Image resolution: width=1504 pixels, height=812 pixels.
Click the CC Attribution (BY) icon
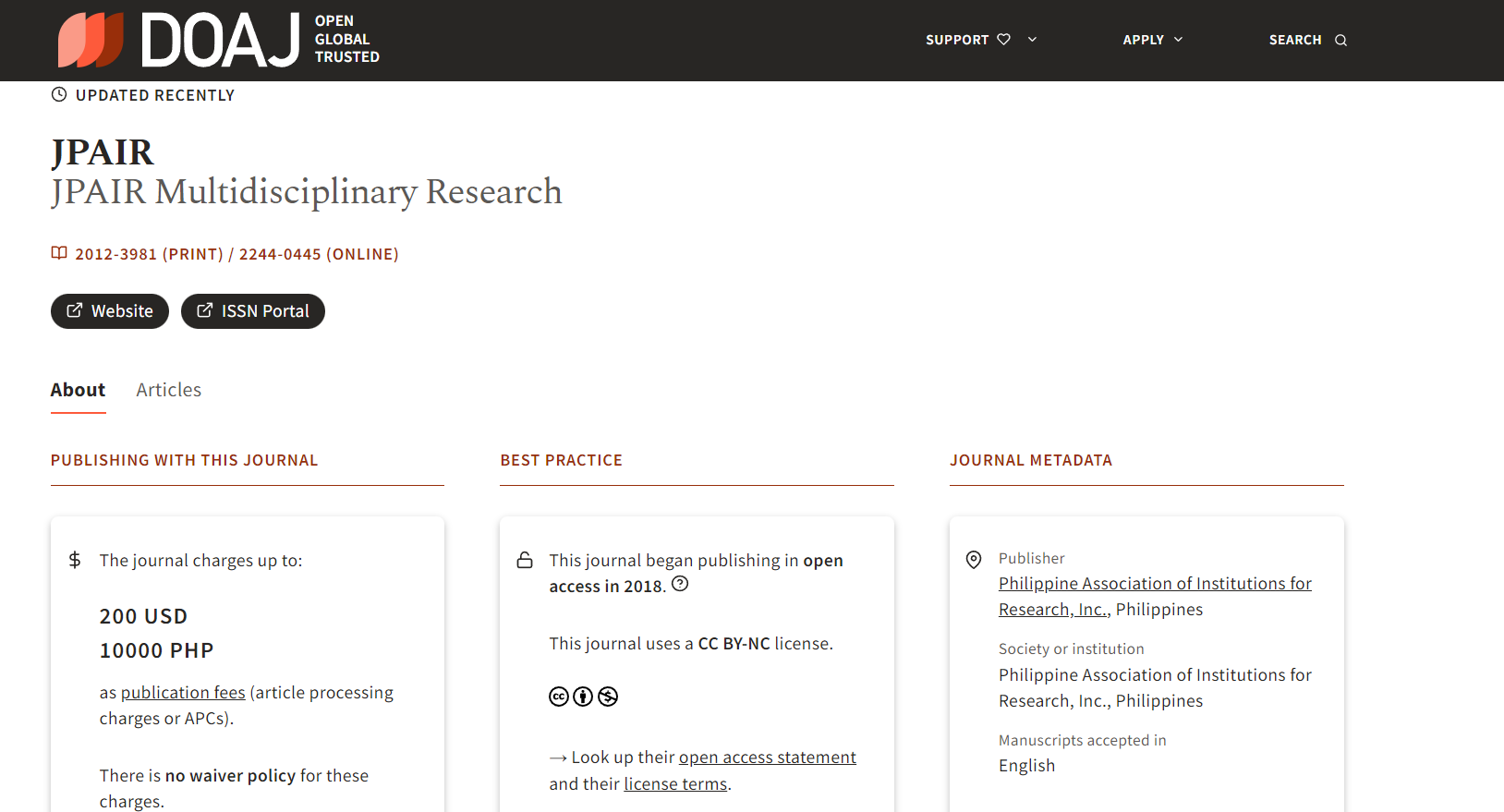click(x=583, y=697)
